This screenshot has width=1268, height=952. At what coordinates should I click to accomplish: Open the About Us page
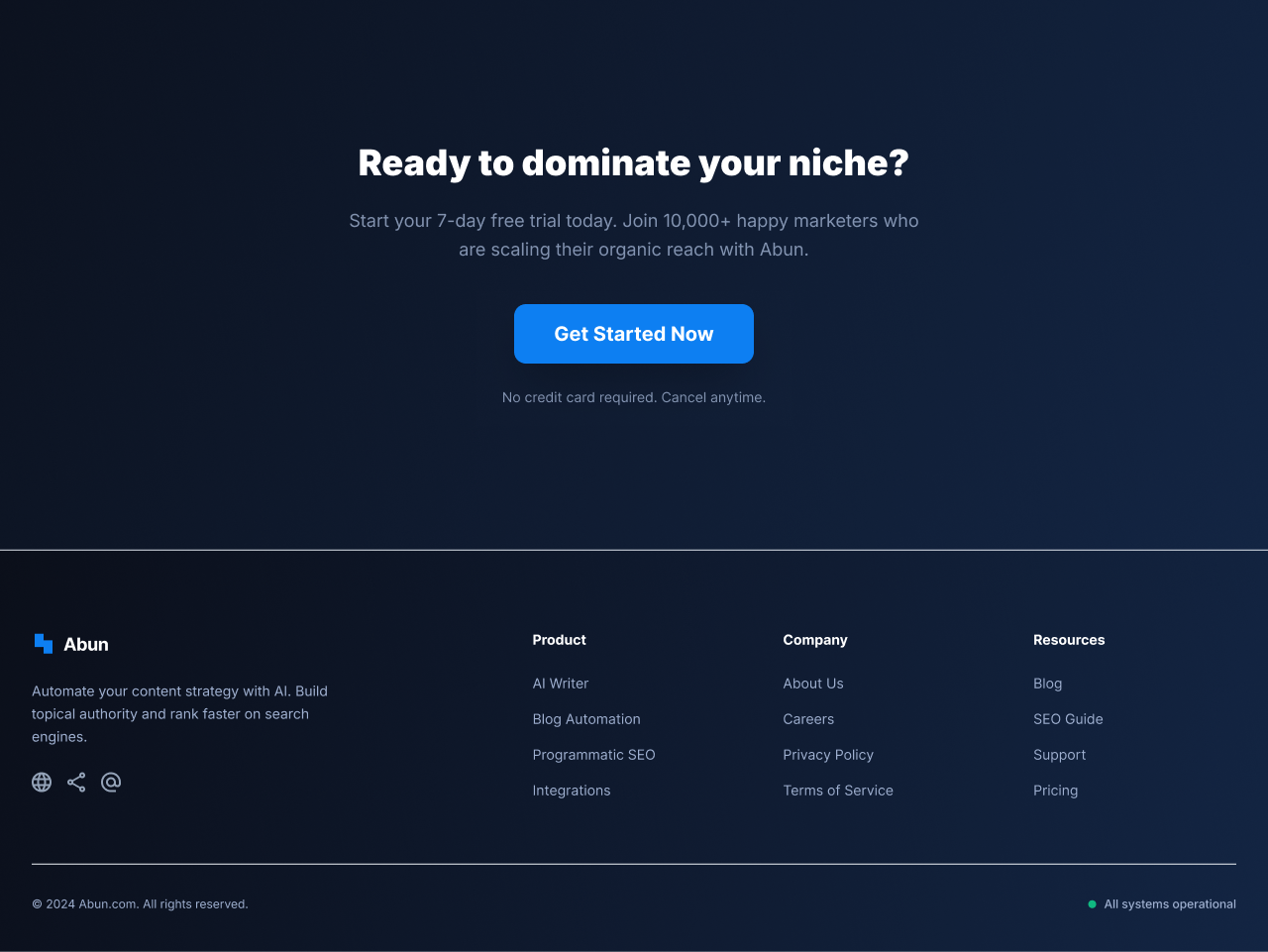(813, 684)
